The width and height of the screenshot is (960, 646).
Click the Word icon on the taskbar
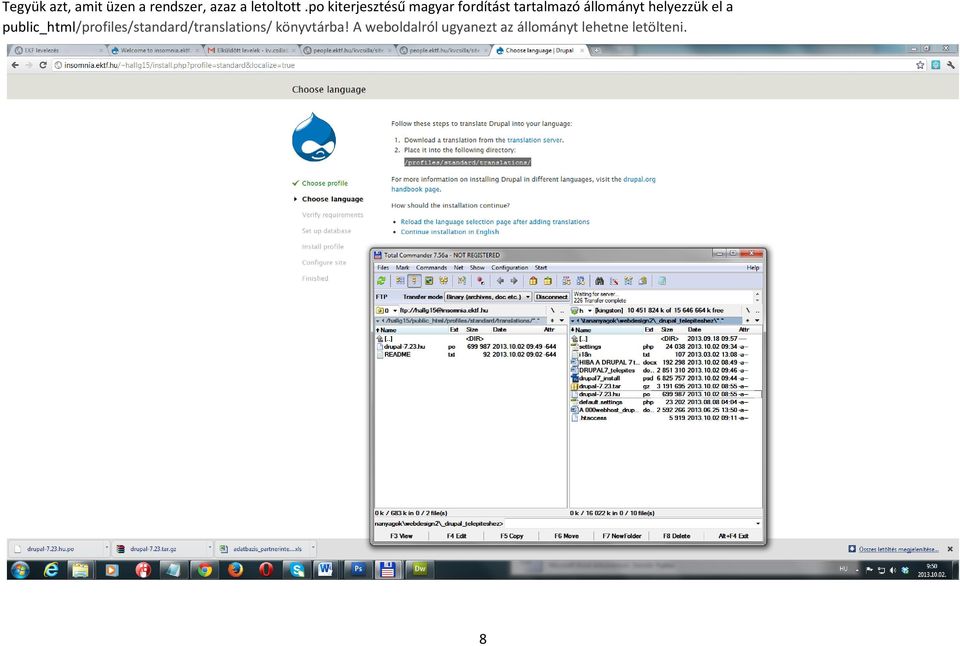(326, 569)
